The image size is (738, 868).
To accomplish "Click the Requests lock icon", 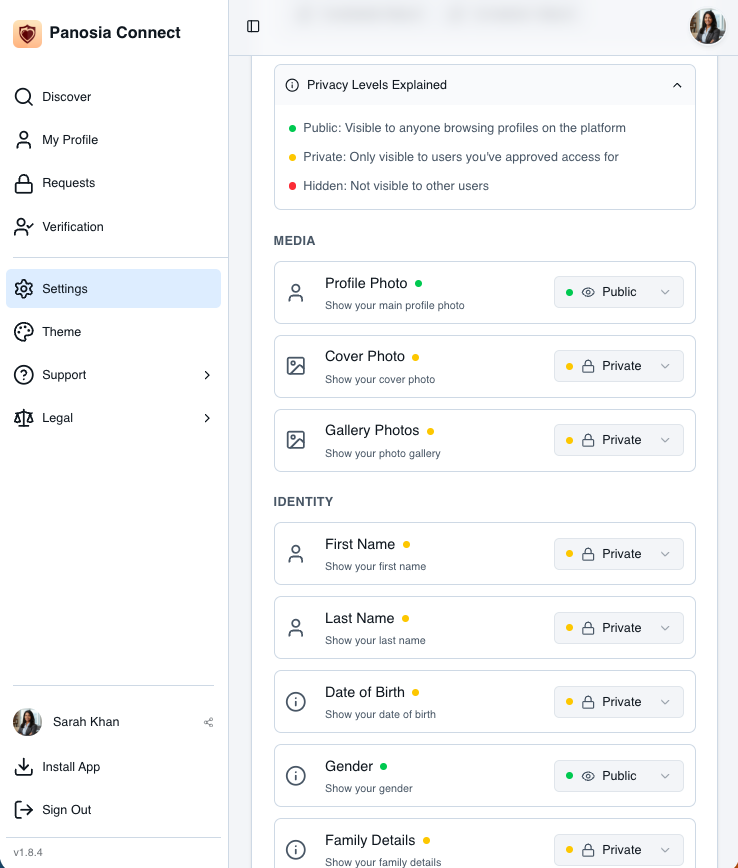I will click(24, 184).
